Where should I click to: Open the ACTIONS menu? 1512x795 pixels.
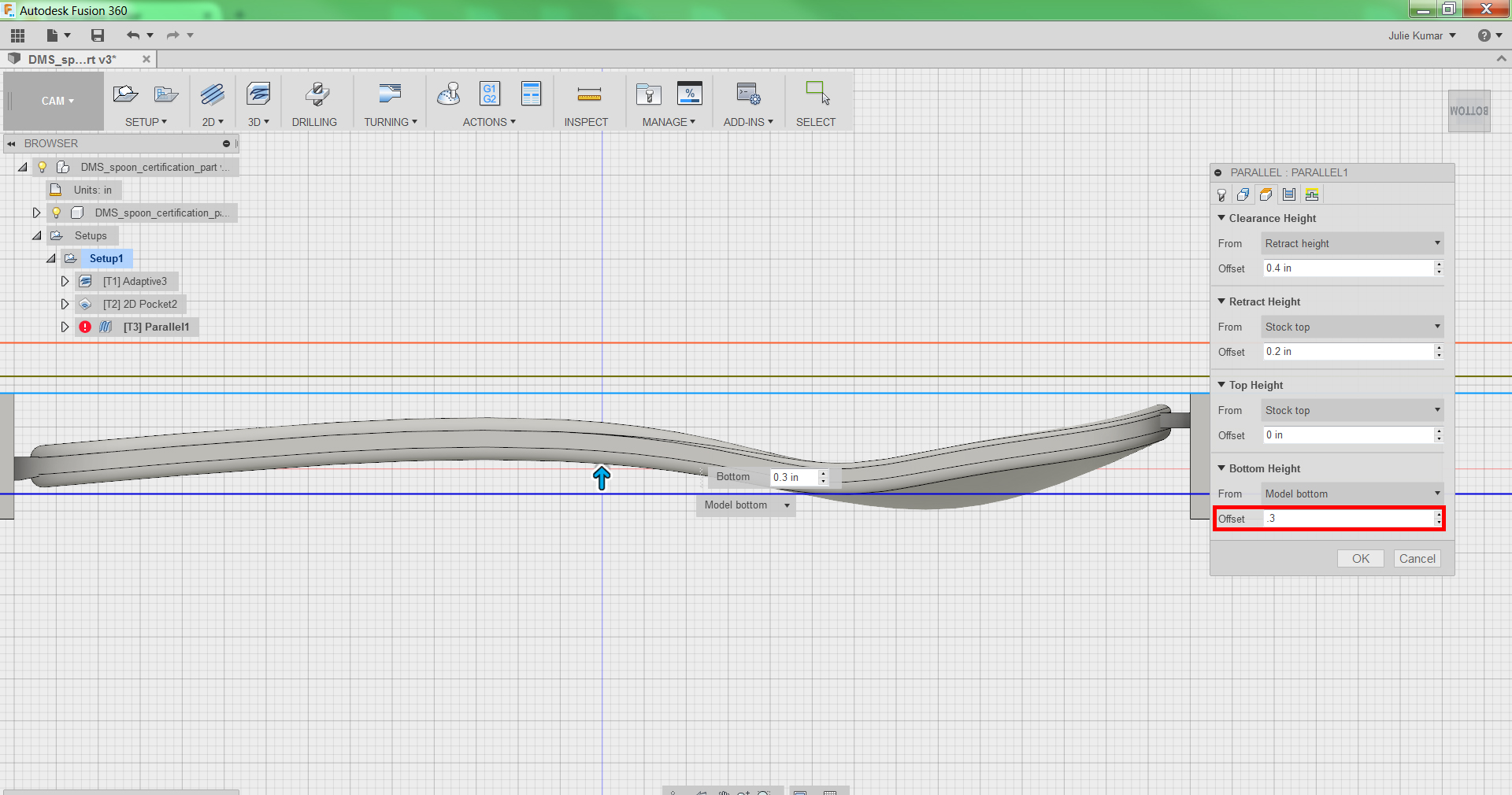(489, 122)
